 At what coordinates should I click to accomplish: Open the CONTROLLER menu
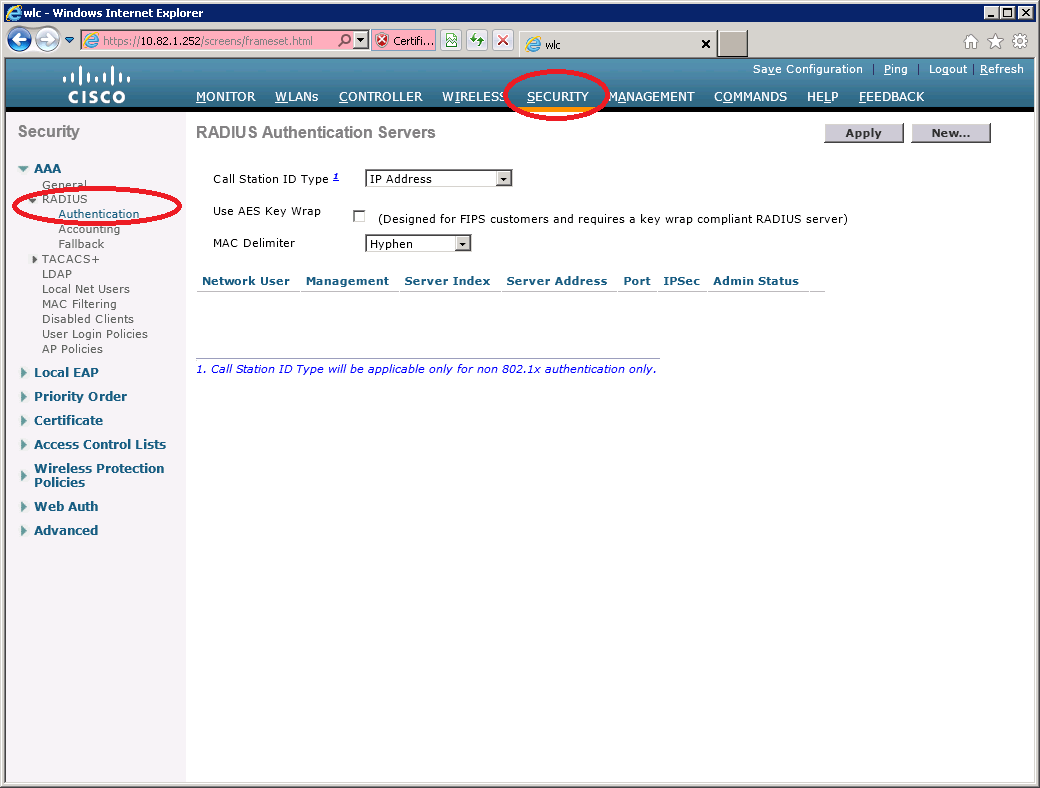pyautogui.click(x=381, y=97)
